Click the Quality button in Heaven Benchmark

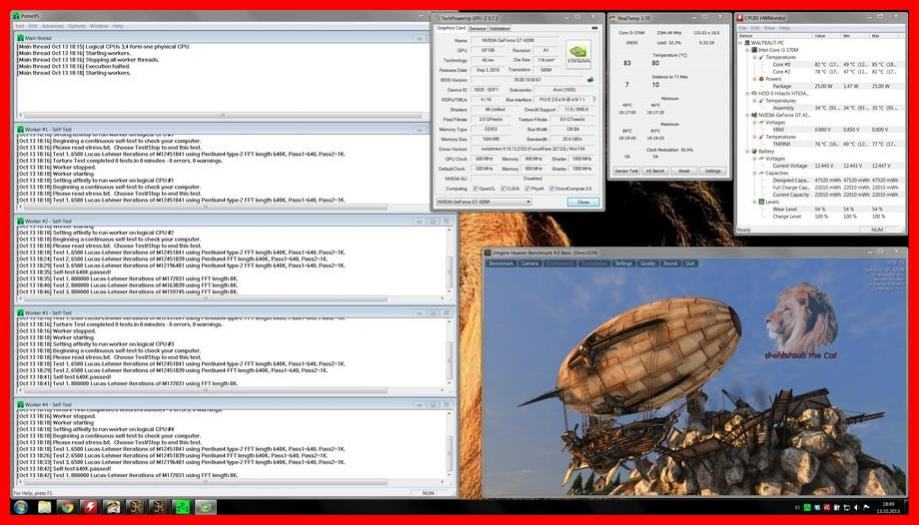pyautogui.click(x=648, y=264)
